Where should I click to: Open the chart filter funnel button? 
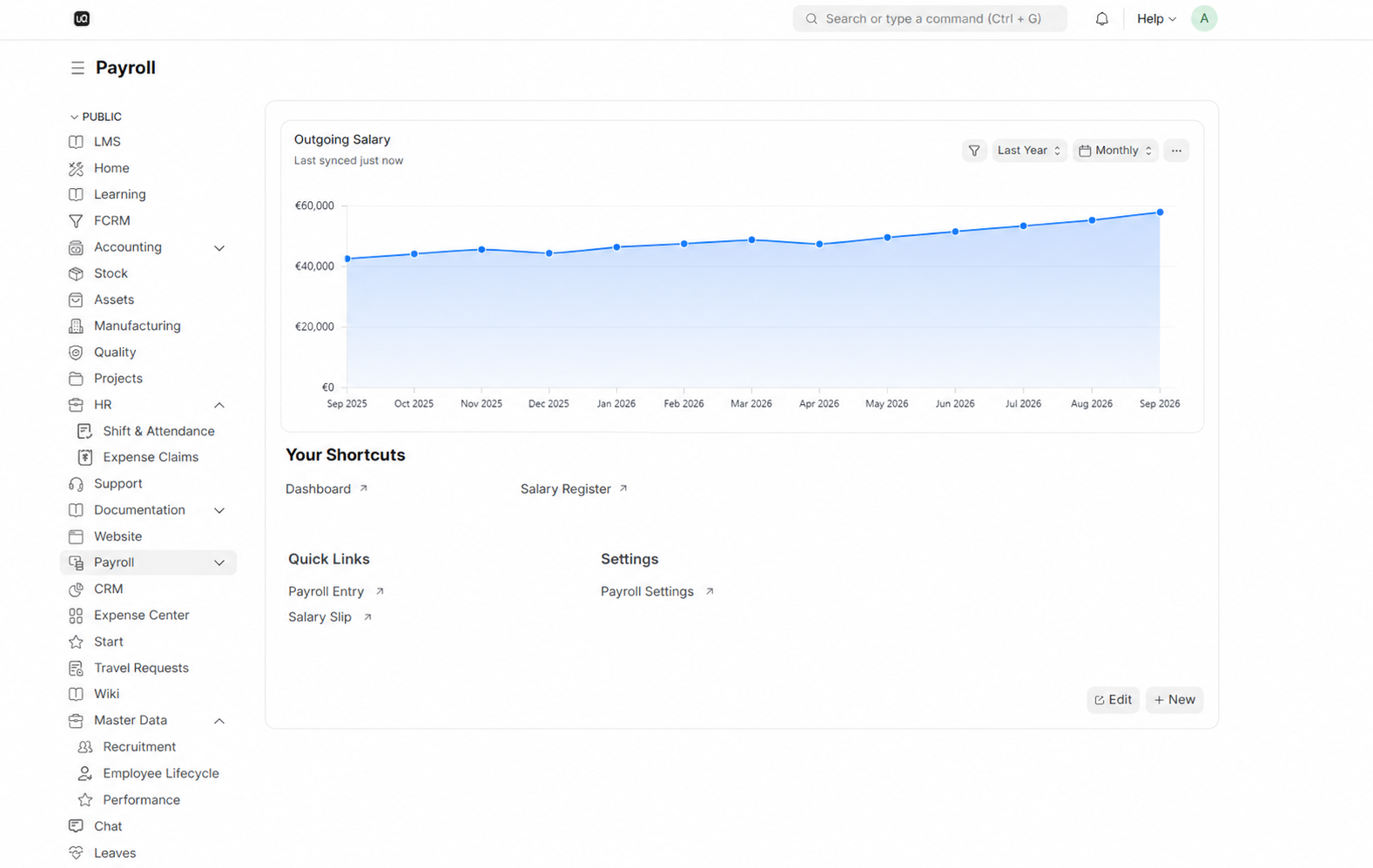[974, 151]
